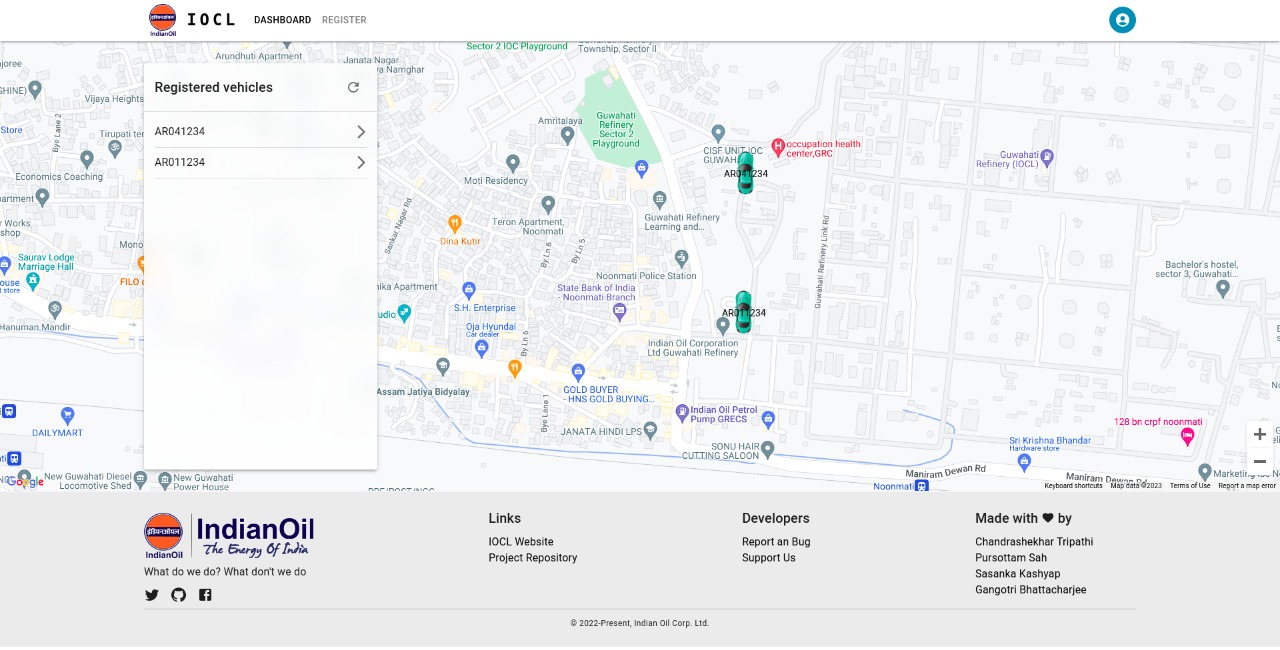Open the Twitter footer icon
This screenshot has width=1280, height=650.
[x=152, y=595]
